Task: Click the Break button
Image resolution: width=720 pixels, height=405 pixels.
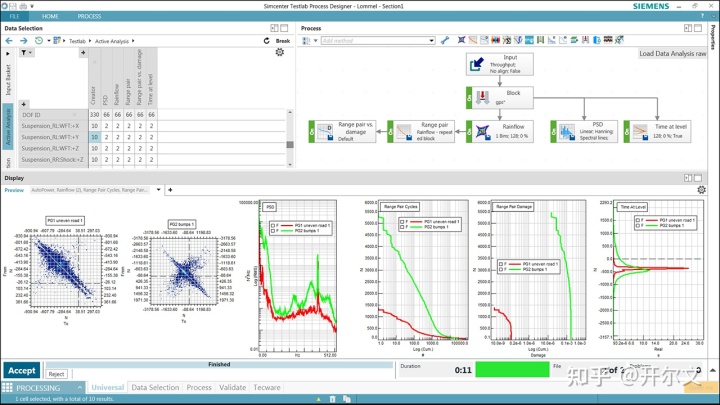Action: click(x=282, y=41)
